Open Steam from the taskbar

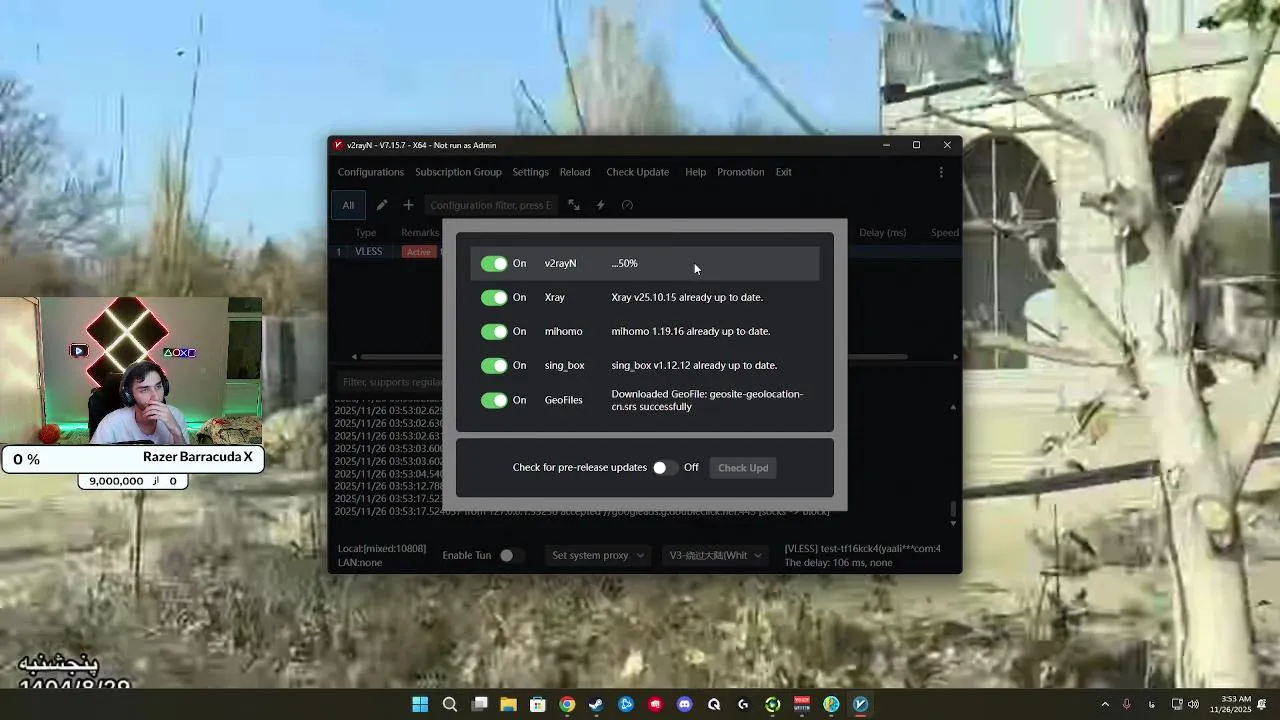[596, 705]
